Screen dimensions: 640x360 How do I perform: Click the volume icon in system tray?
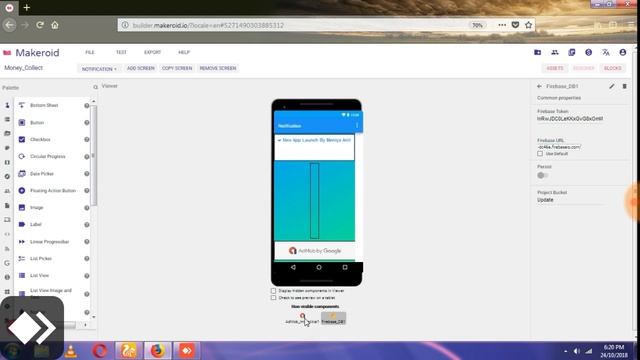coord(576,351)
